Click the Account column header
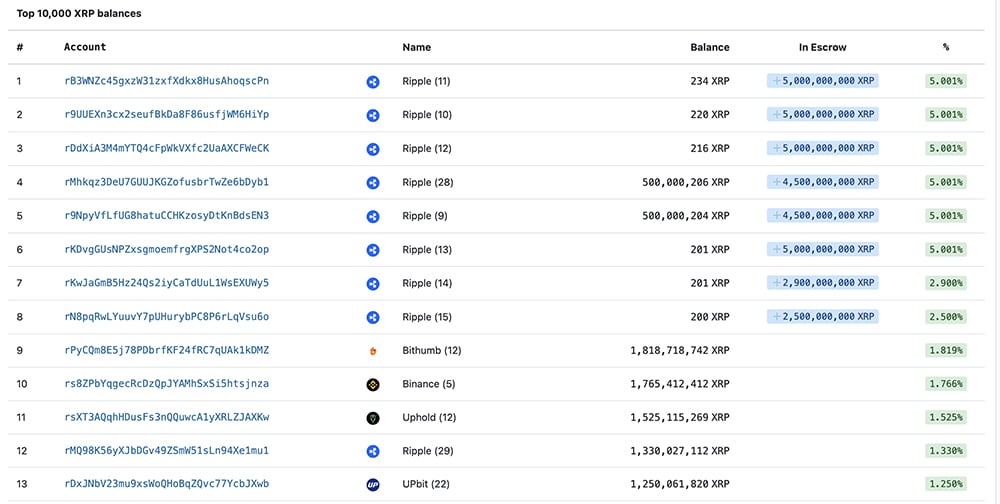Viewport: 1000px width, 504px height. pyautogui.click(x=85, y=47)
